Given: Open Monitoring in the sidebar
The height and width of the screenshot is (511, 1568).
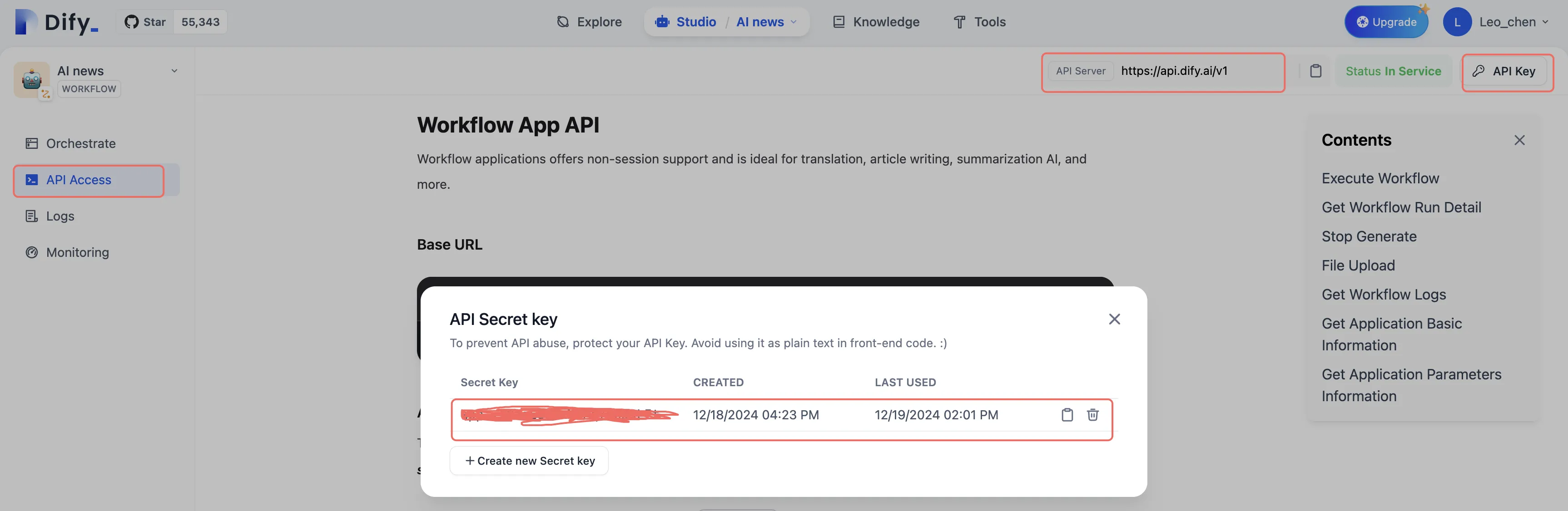Looking at the screenshot, I should (77, 252).
